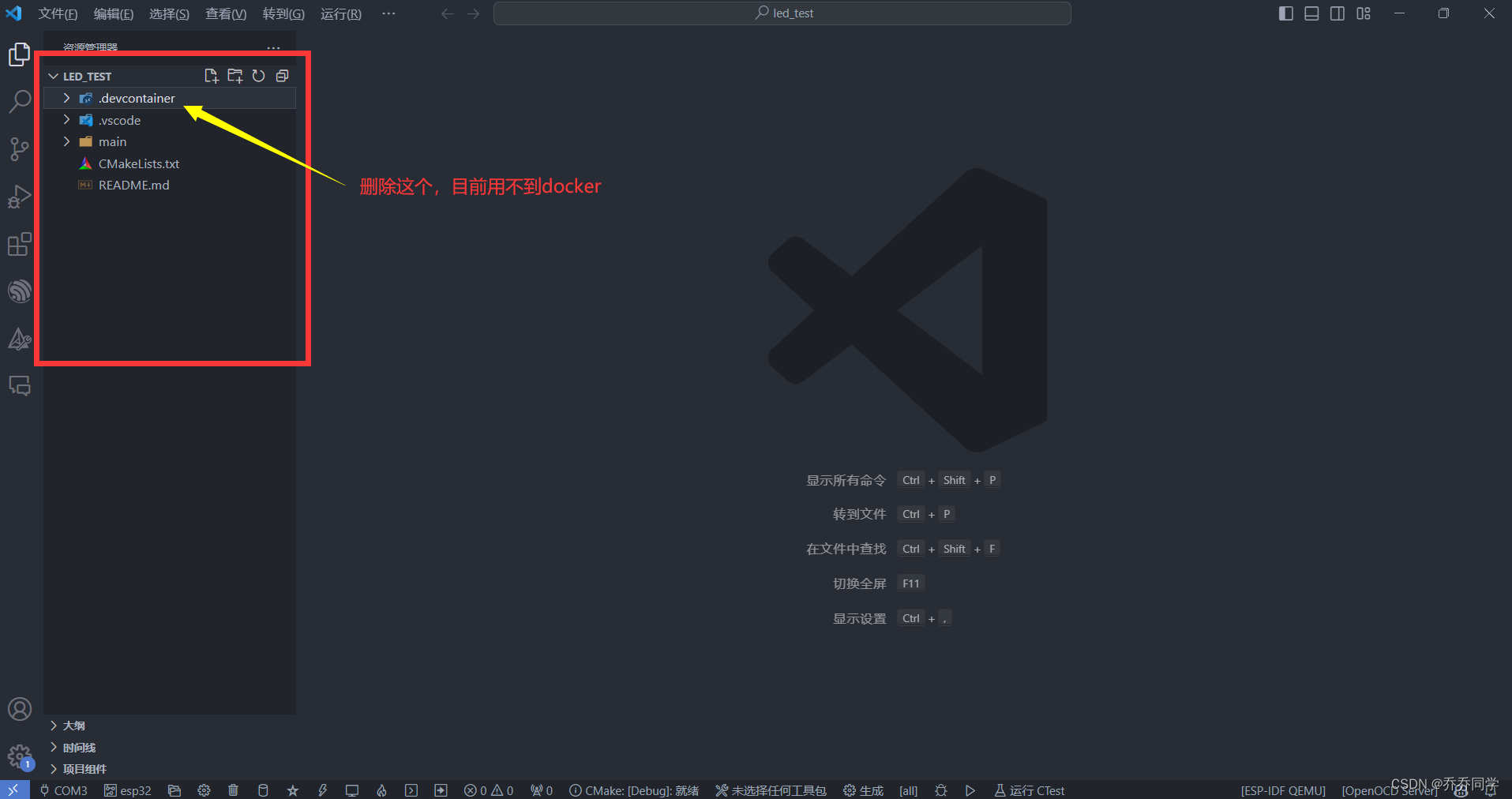Select the flash method star icon in the status bar

[293, 790]
